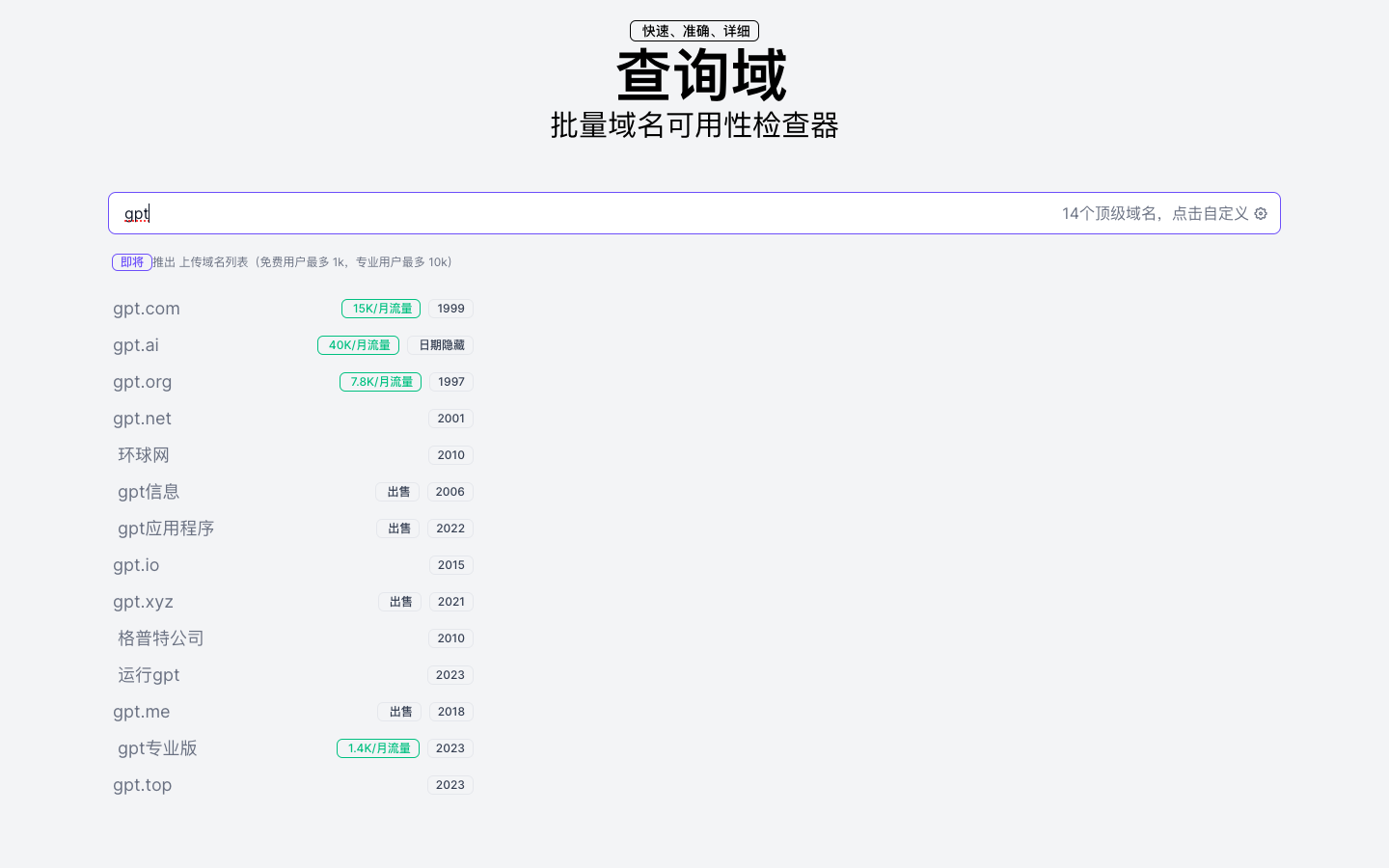Select the gpt.ai domain row

point(135,344)
